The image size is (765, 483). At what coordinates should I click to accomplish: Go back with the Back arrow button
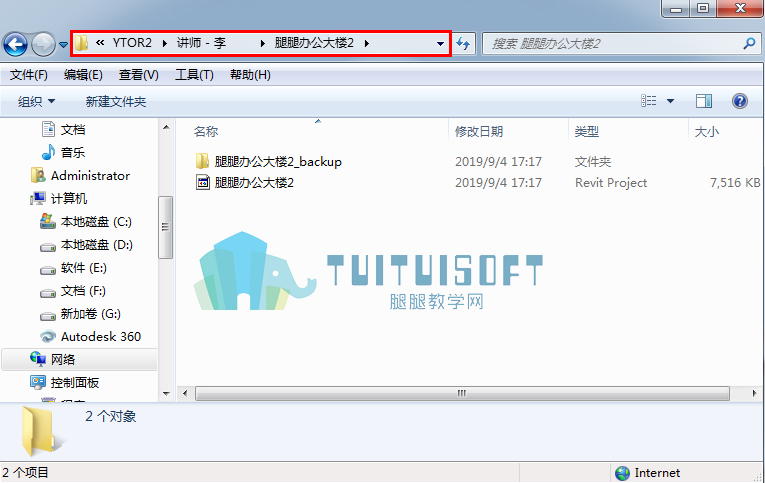(x=15, y=44)
